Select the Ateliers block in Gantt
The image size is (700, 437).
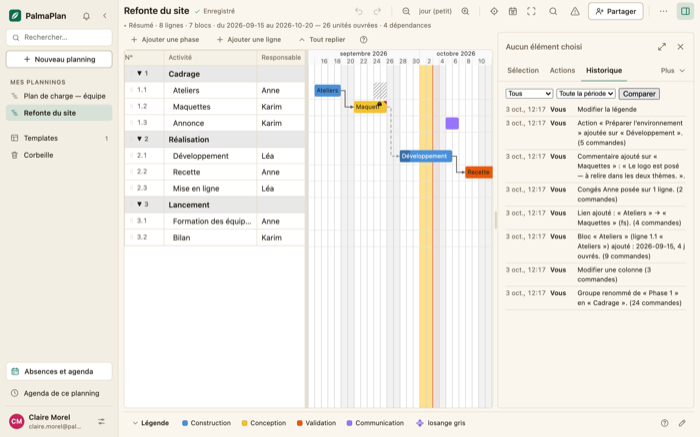328,91
